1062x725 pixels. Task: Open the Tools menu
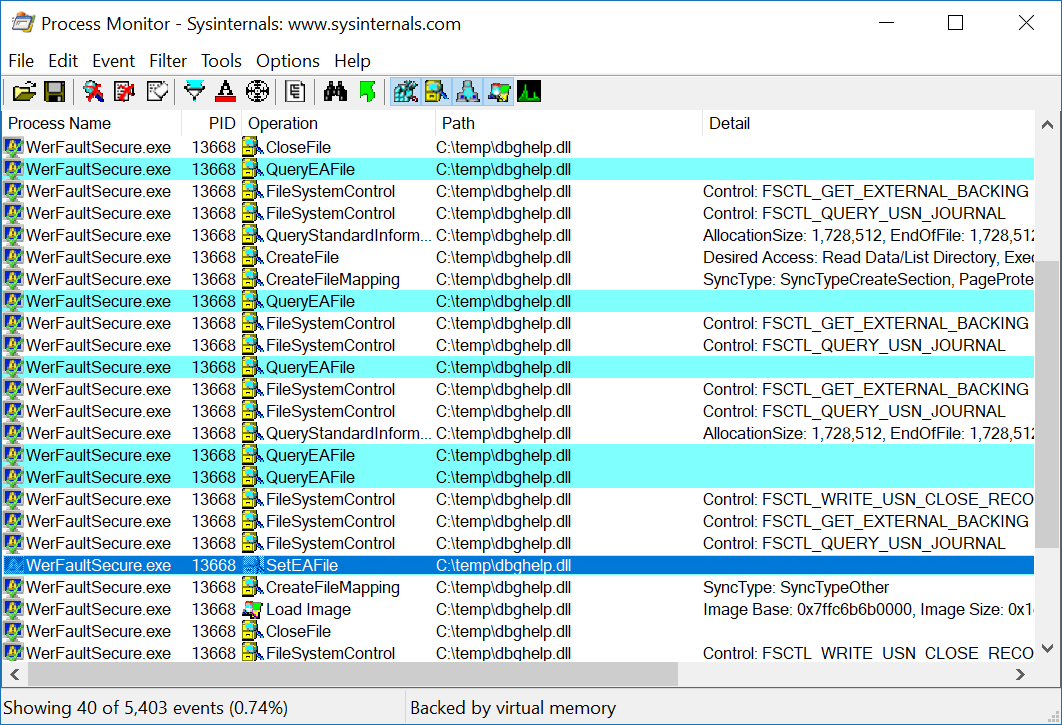221,61
